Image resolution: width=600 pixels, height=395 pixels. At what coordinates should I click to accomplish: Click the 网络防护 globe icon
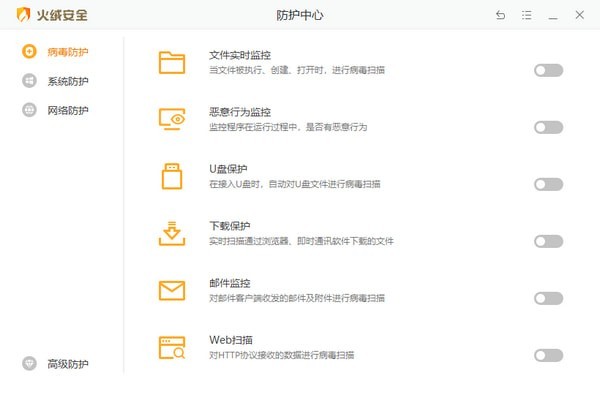[29, 110]
